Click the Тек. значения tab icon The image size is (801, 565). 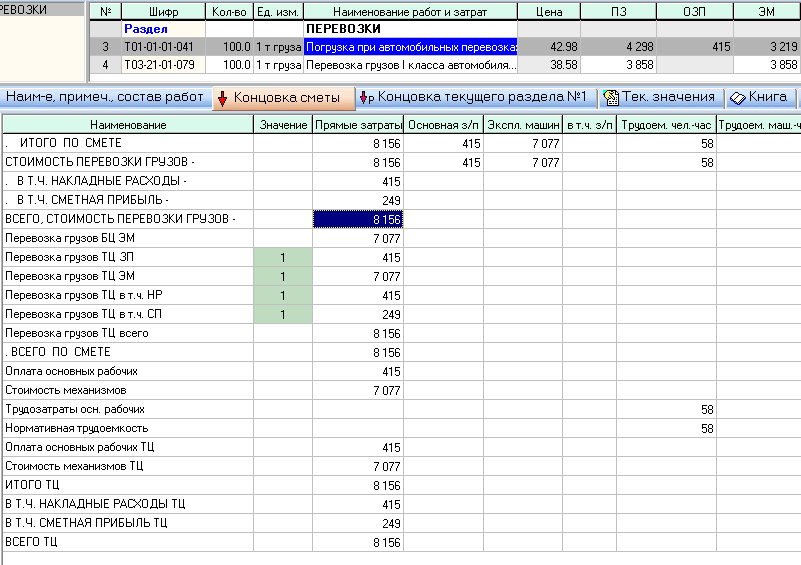(610, 98)
